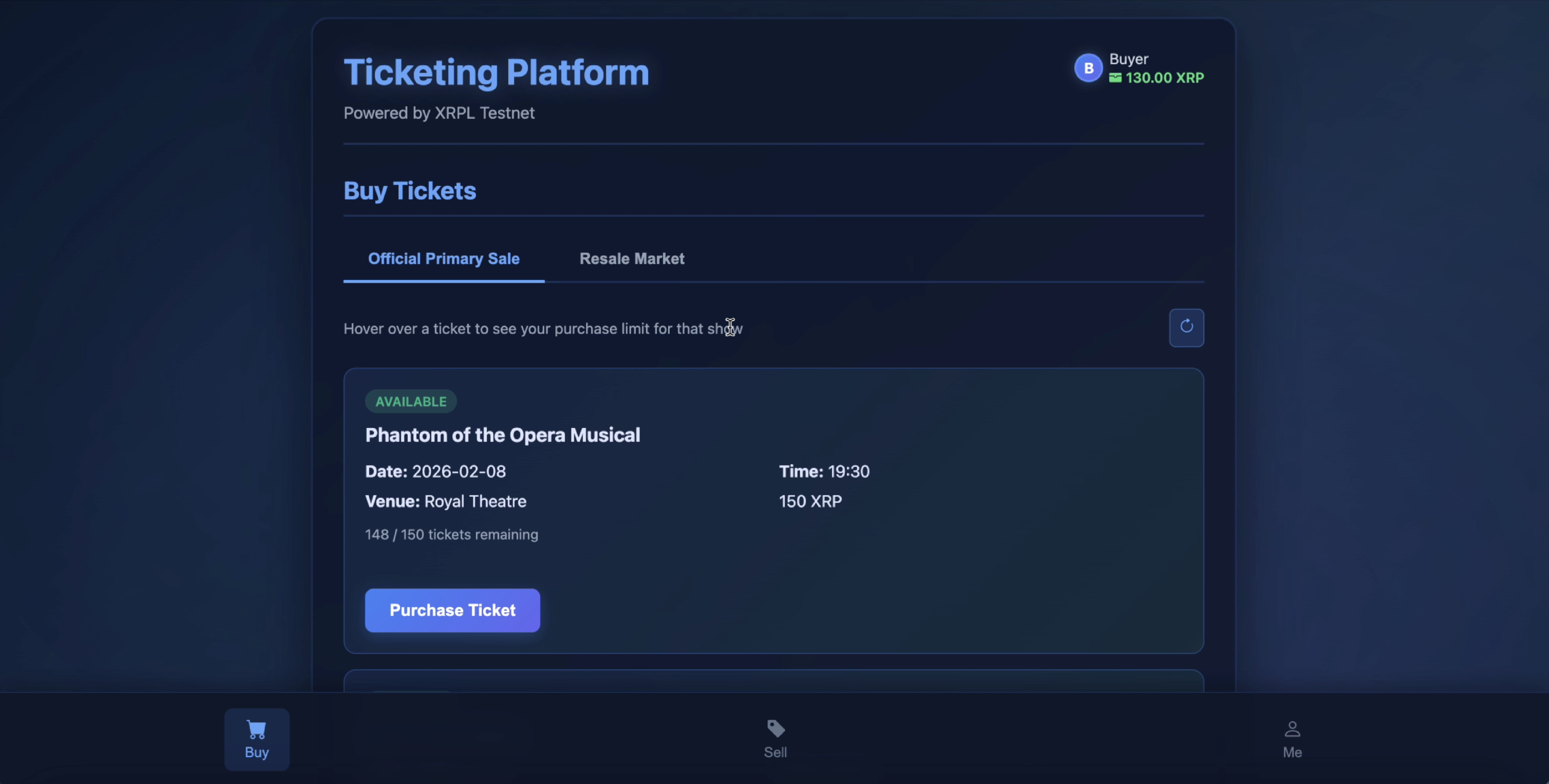
Task: Switch to the Resale Market tab
Action: (x=631, y=259)
